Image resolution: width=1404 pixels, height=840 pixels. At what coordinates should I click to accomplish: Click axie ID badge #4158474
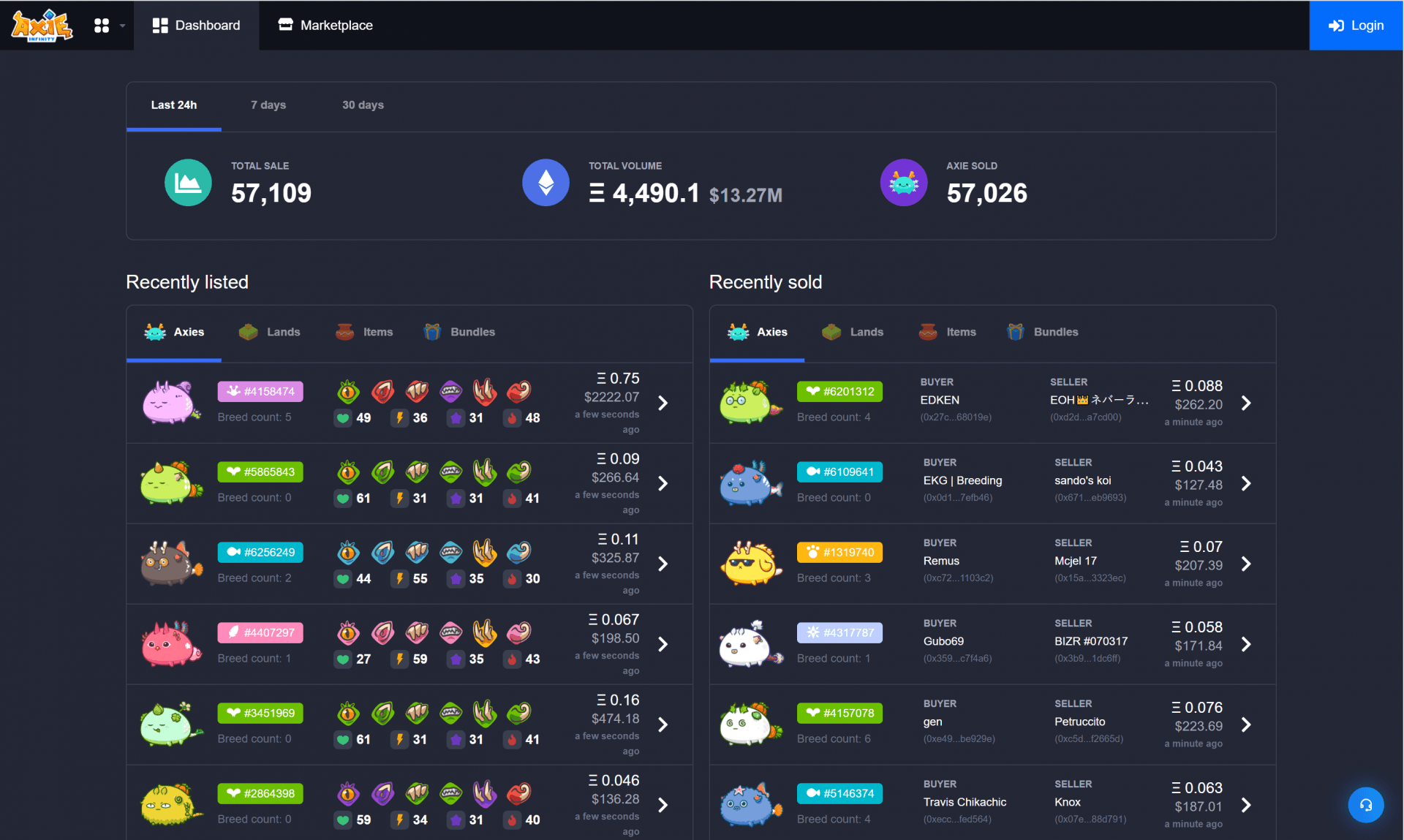coord(260,392)
